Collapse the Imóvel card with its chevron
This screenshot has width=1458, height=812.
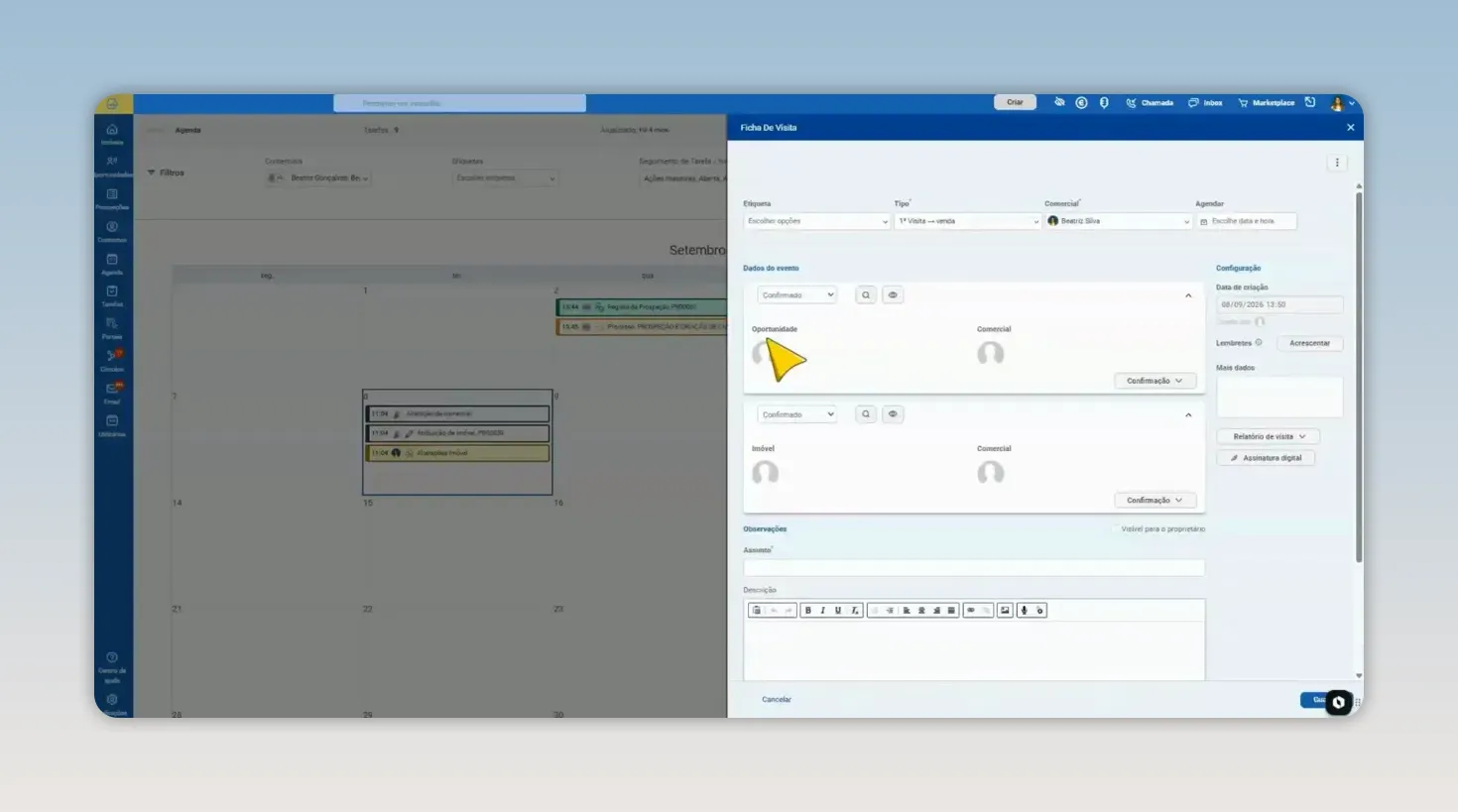click(1188, 414)
